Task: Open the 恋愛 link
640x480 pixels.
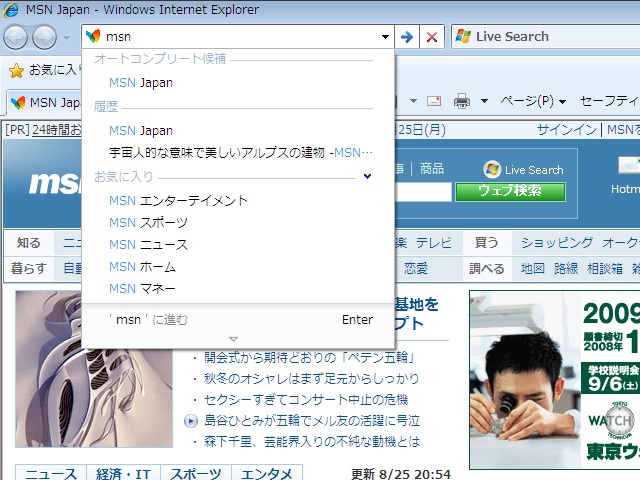Action: tap(416, 269)
